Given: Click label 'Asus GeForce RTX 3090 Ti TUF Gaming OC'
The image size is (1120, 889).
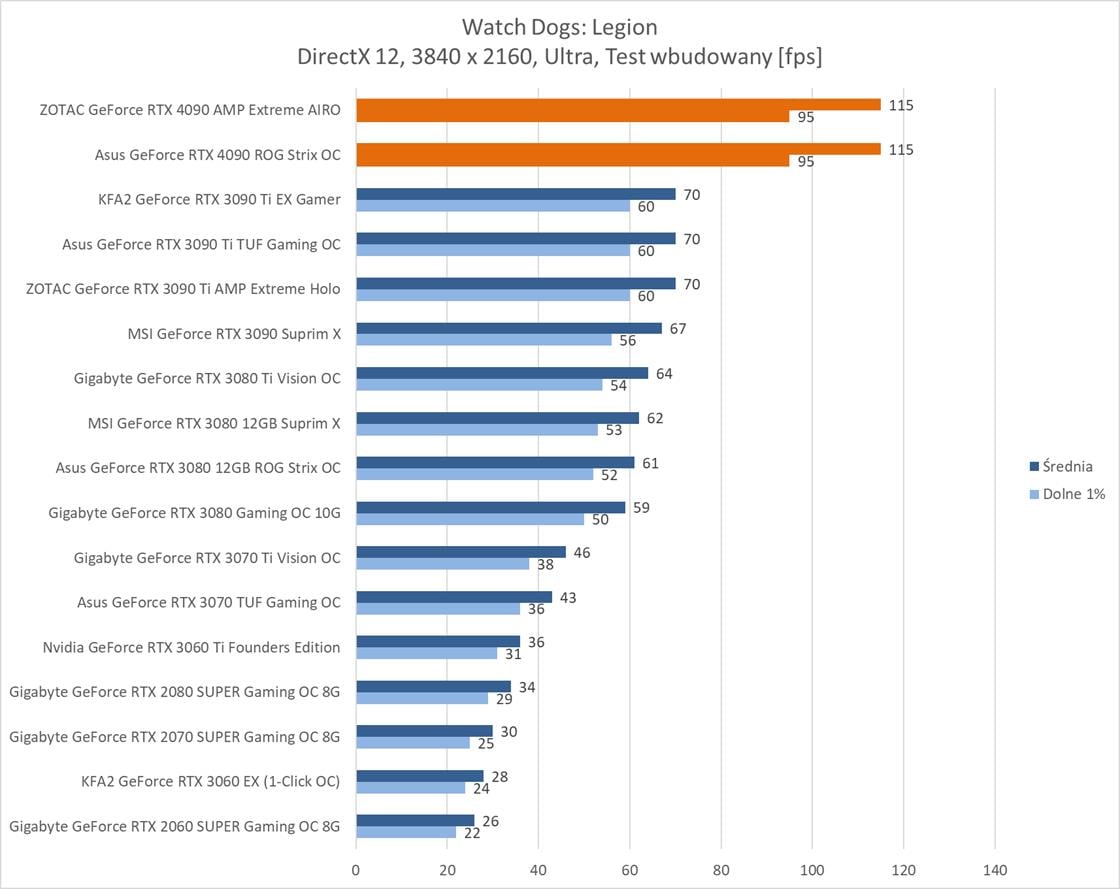Looking at the screenshot, I should pos(201,244).
